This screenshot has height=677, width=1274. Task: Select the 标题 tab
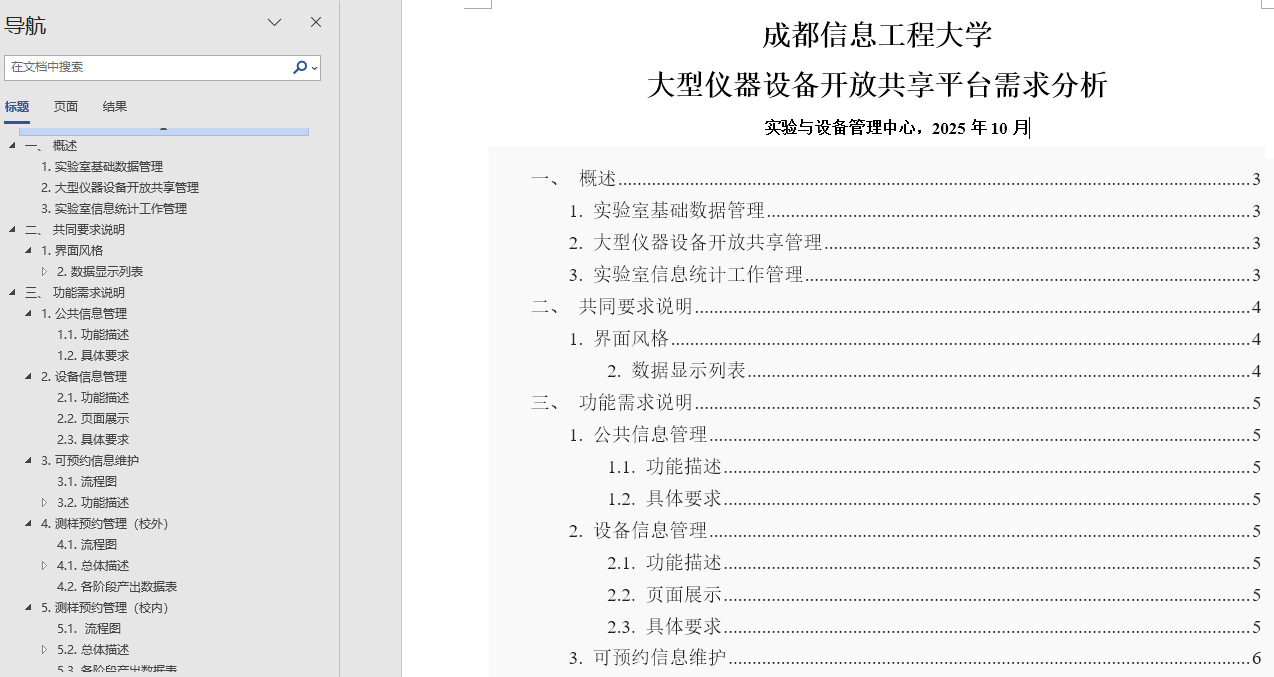(x=17, y=107)
